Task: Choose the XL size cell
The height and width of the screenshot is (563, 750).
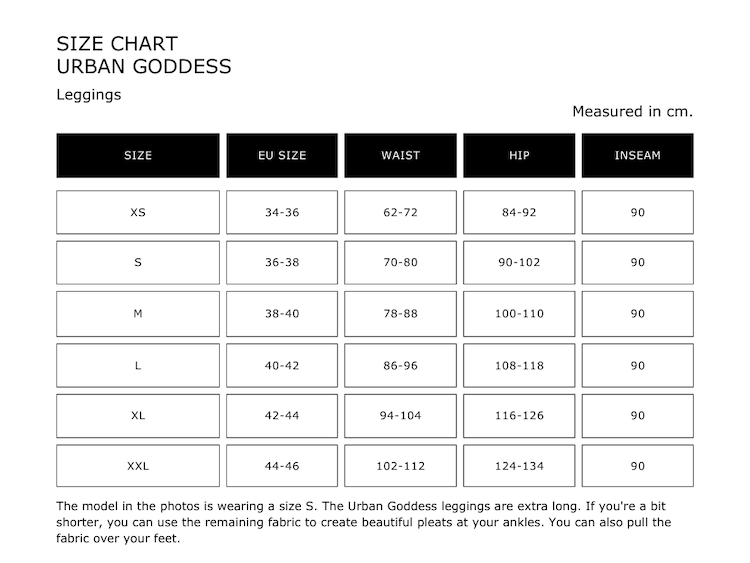Action: (138, 416)
